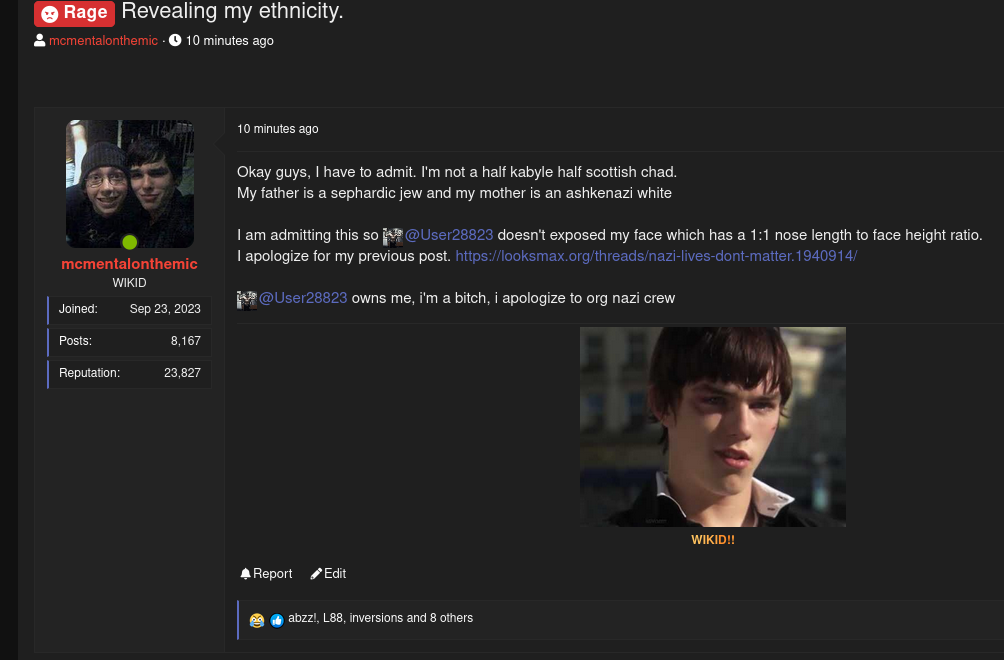Click small avatar before second User28823 mention
This screenshot has width=1004, height=660.
[247, 300]
